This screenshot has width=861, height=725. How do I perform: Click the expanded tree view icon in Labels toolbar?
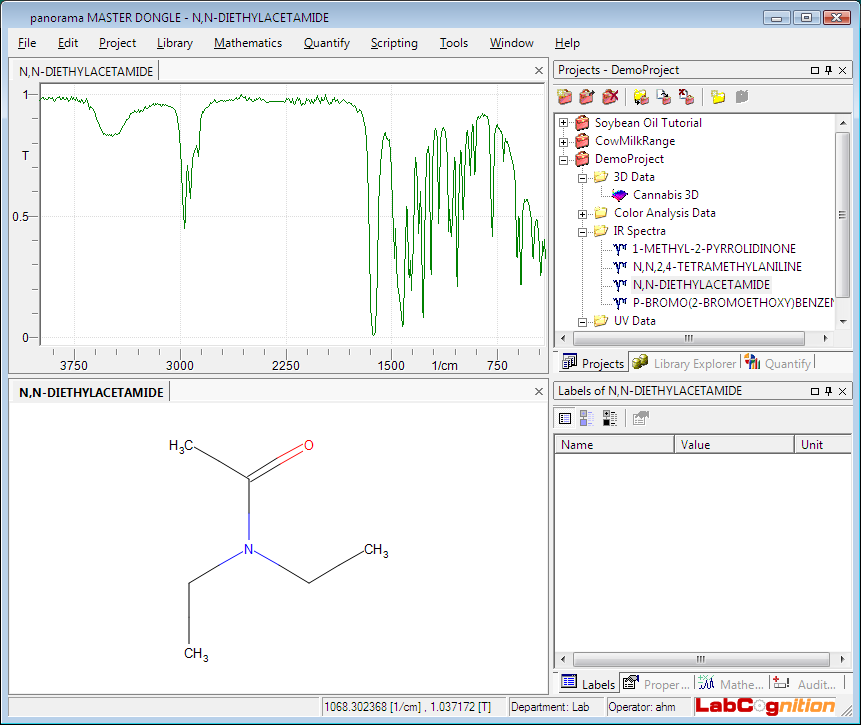610,419
